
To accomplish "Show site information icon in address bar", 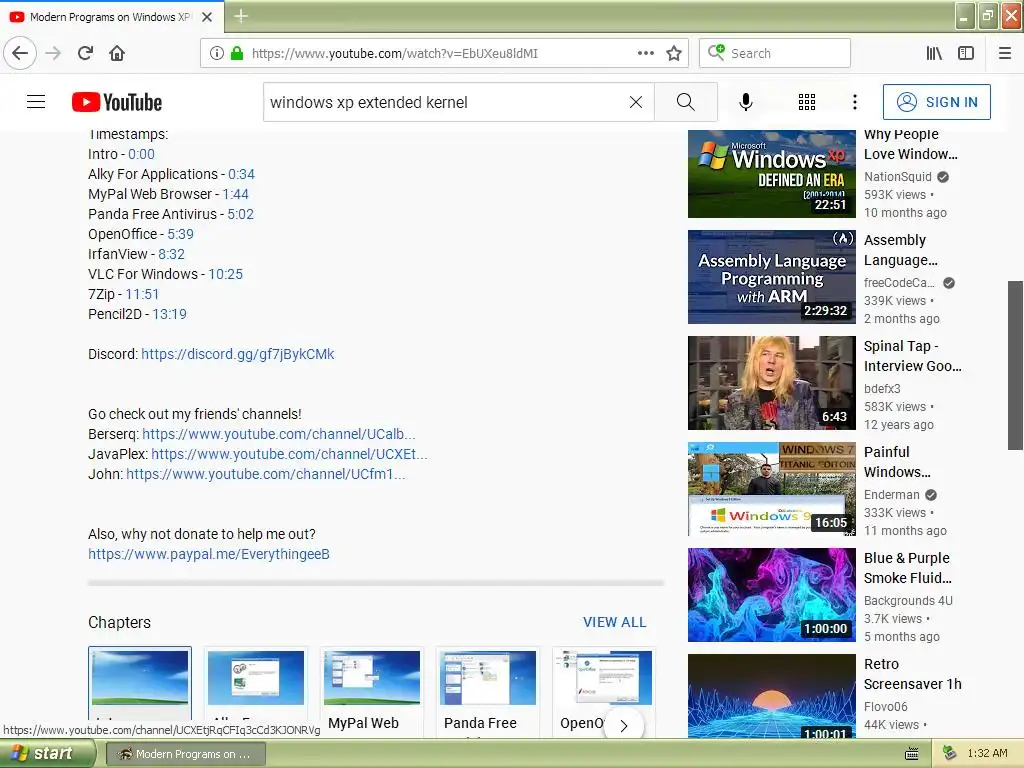I will pos(217,53).
